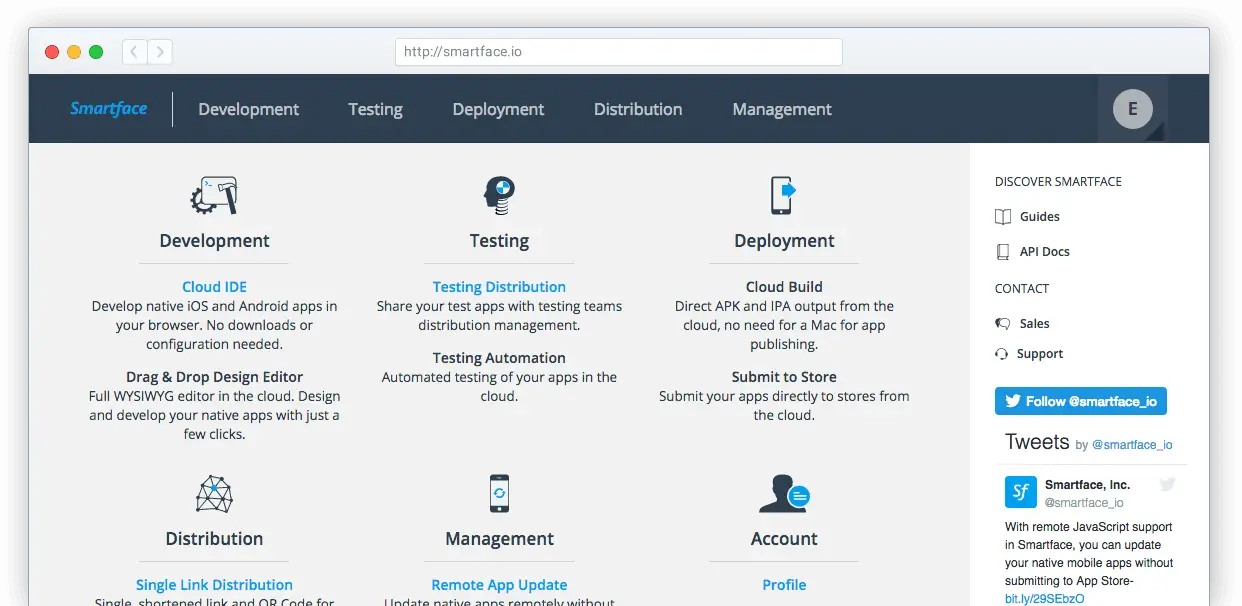Go back with the browser back arrow
The height and width of the screenshot is (606, 1242).
tap(134, 52)
